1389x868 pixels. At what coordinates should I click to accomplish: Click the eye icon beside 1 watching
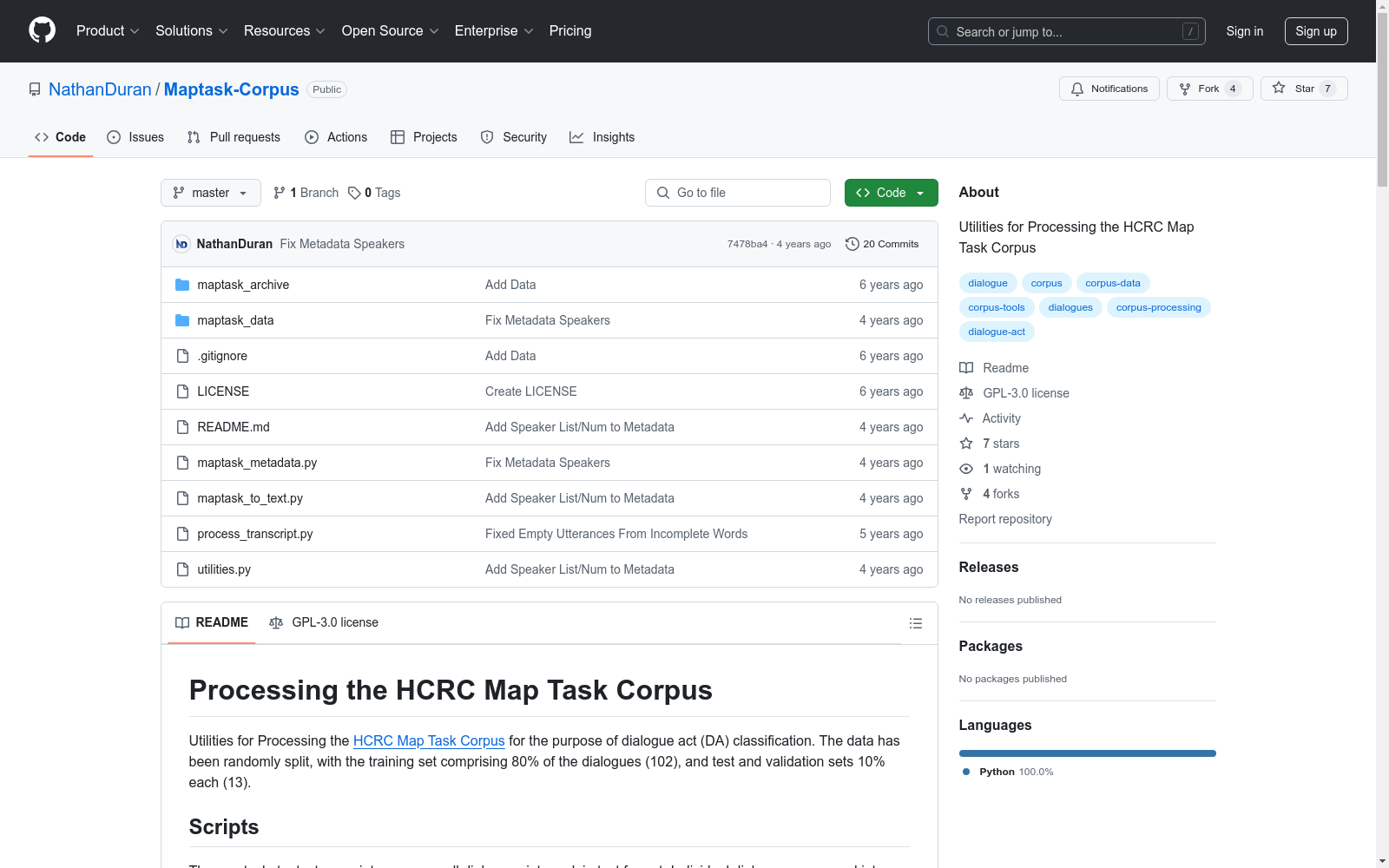(966, 469)
